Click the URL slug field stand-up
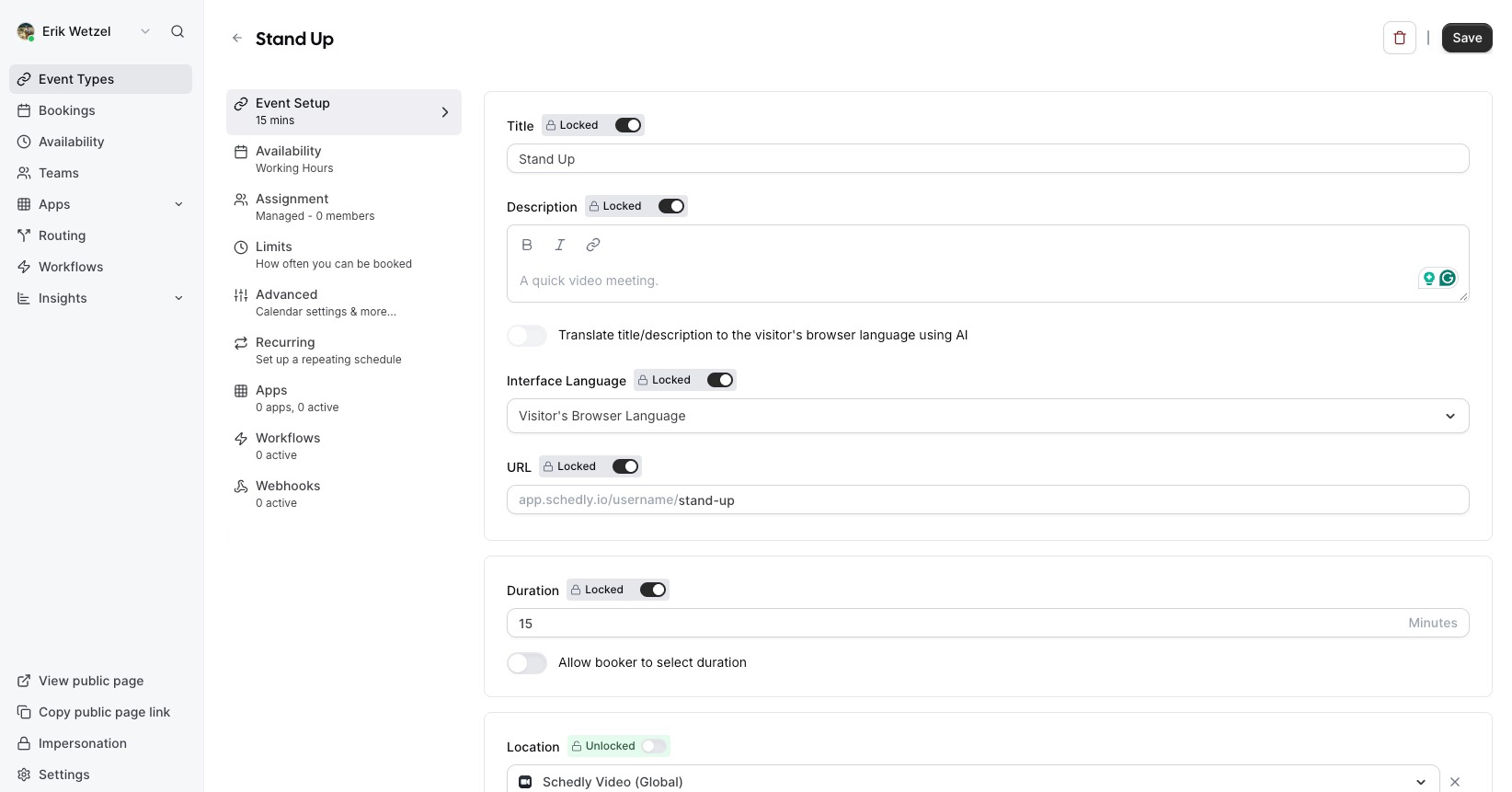 coord(988,499)
